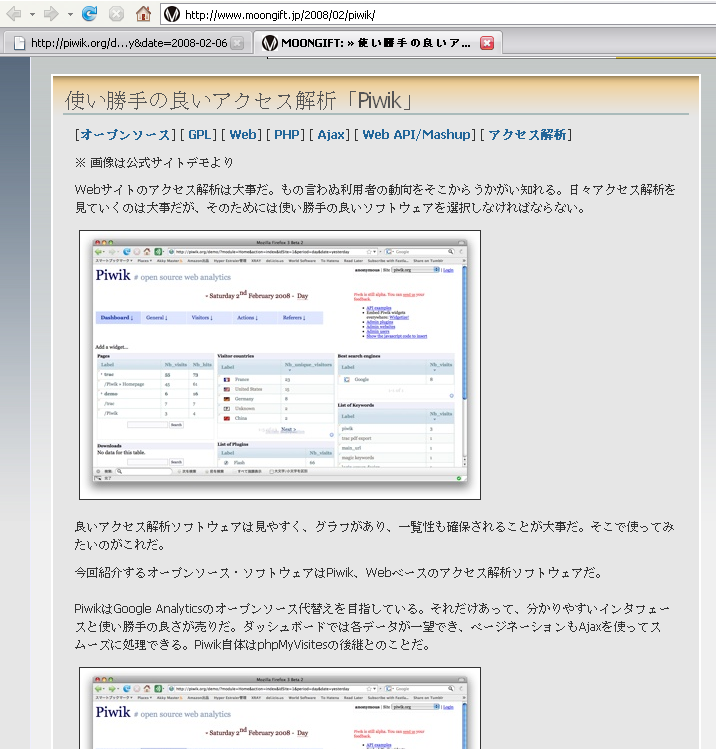
Task: Reload the page with the refresh icon
Action: [x=89, y=13]
